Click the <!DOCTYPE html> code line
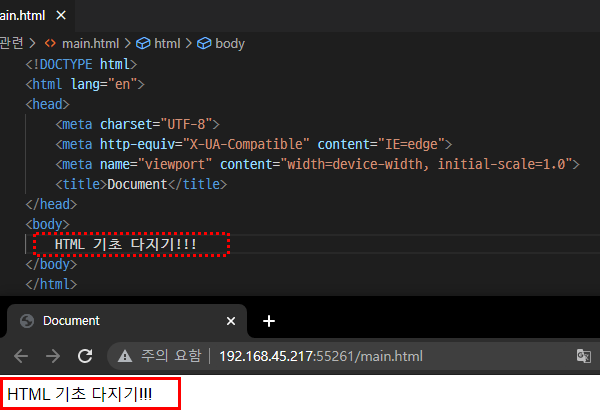This screenshot has width=600, height=414. [x=81, y=64]
